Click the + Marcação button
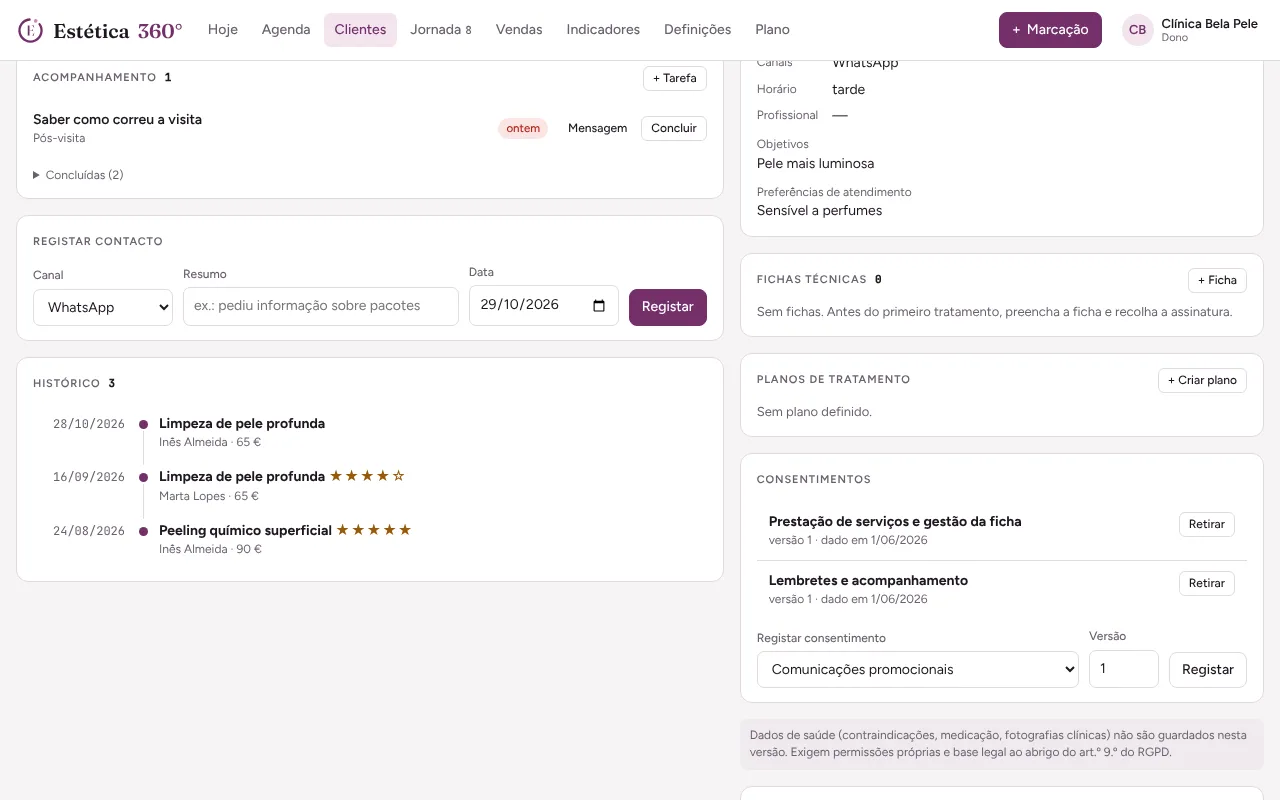The height and width of the screenshot is (800, 1280). (x=1050, y=30)
